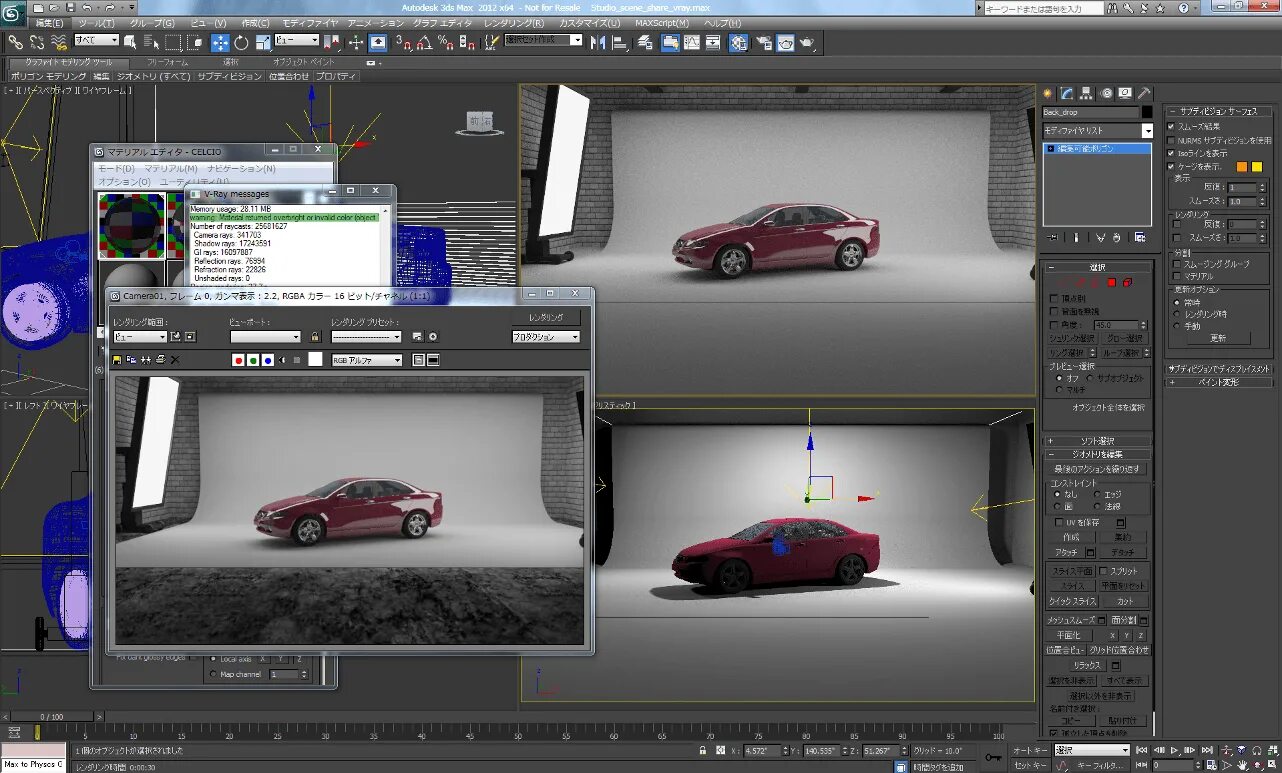
Task: Toggle the Angle Snap icon
Action: [x=425, y=42]
